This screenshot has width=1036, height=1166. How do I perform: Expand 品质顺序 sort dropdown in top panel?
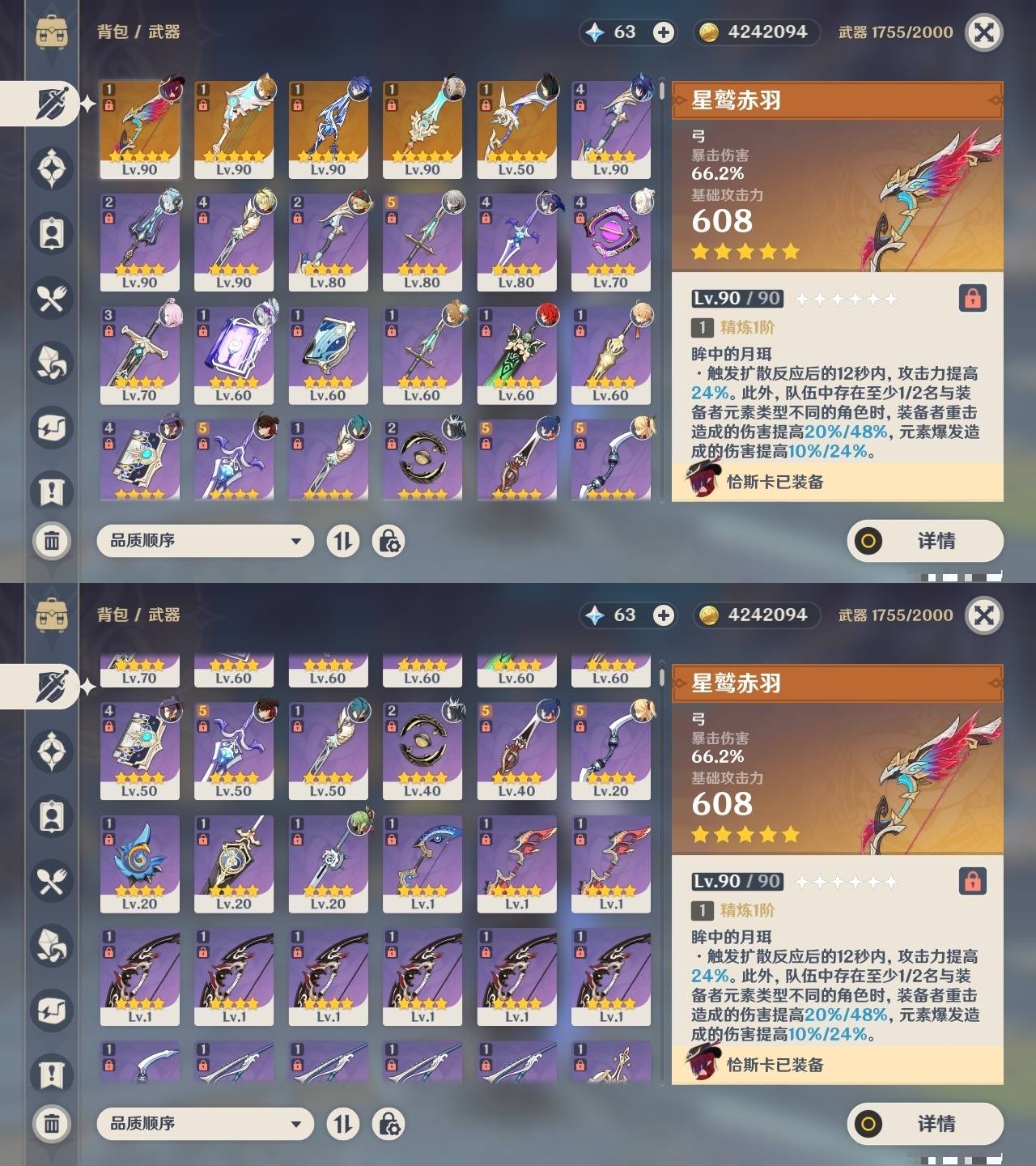(205, 541)
